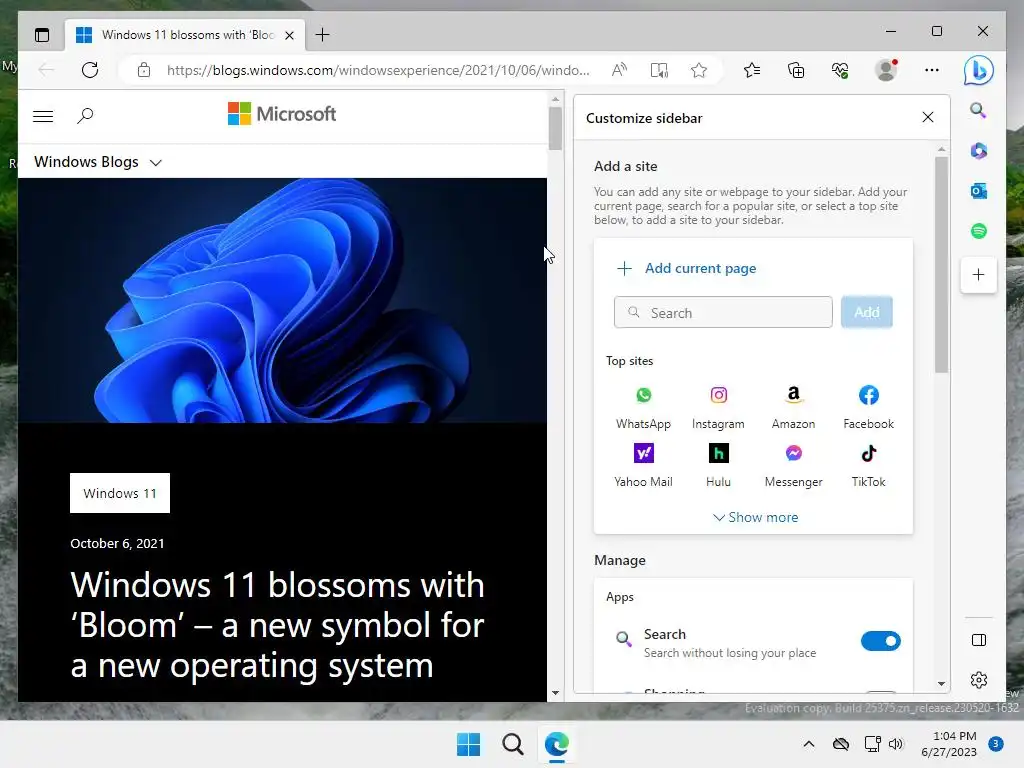The height and width of the screenshot is (768, 1024).
Task: Open the Bing chat icon
Action: coord(978,71)
